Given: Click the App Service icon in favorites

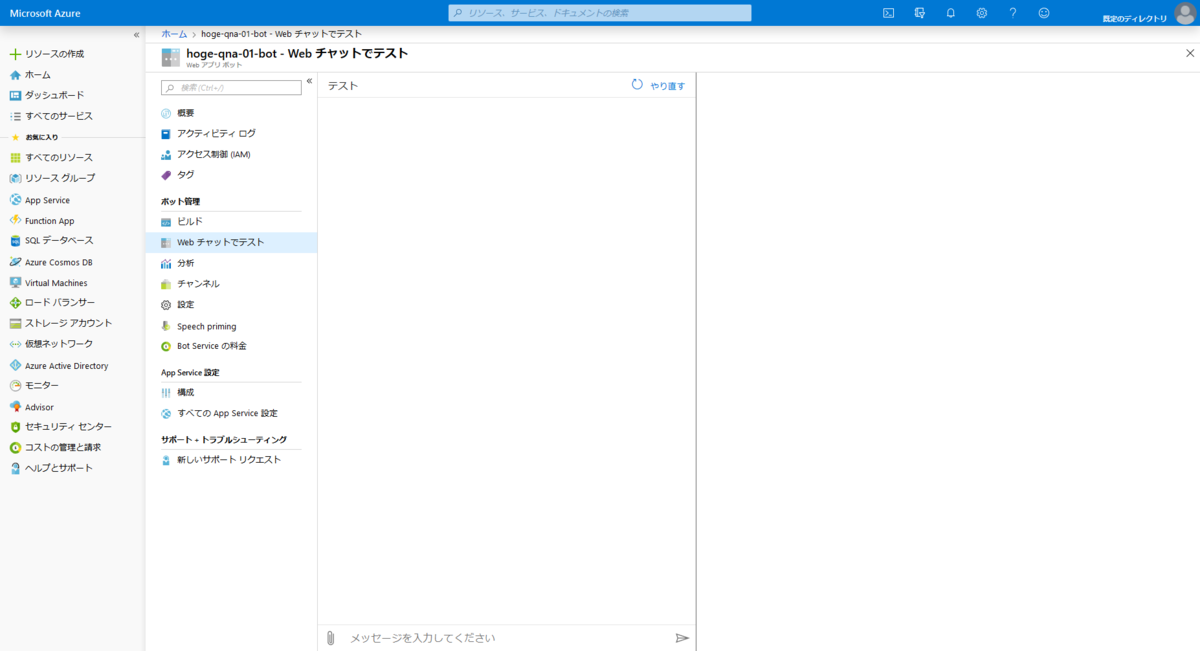Looking at the screenshot, I should 15,200.
